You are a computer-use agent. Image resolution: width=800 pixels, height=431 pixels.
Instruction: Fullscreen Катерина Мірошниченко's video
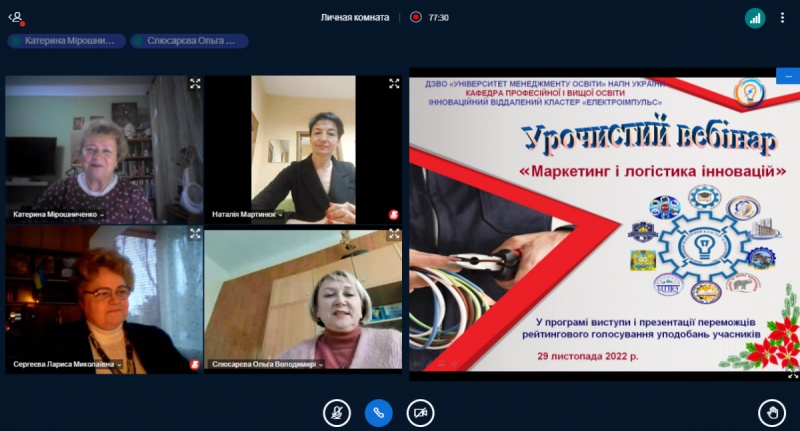tap(195, 84)
